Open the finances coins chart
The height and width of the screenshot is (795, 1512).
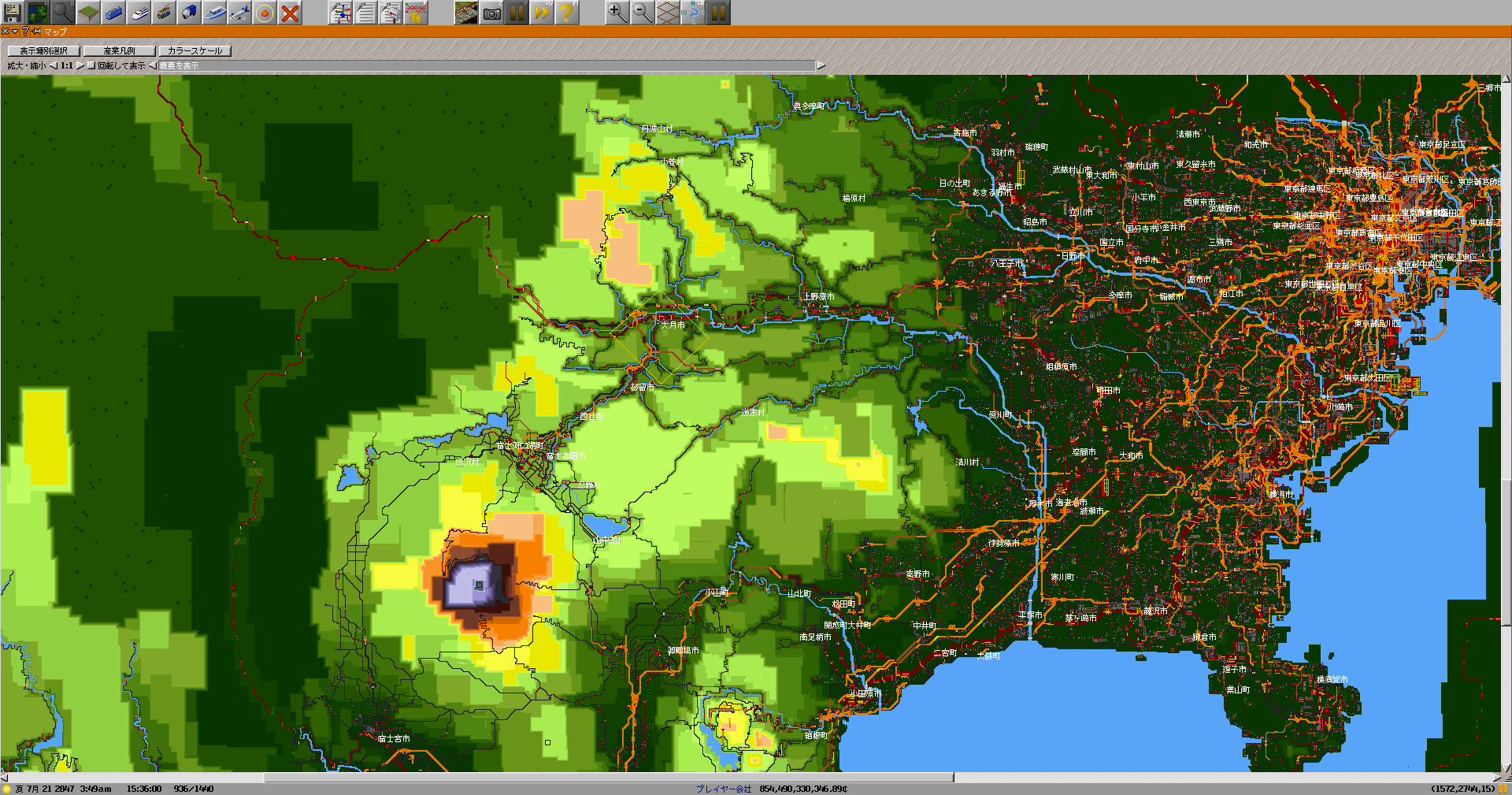(x=416, y=12)
